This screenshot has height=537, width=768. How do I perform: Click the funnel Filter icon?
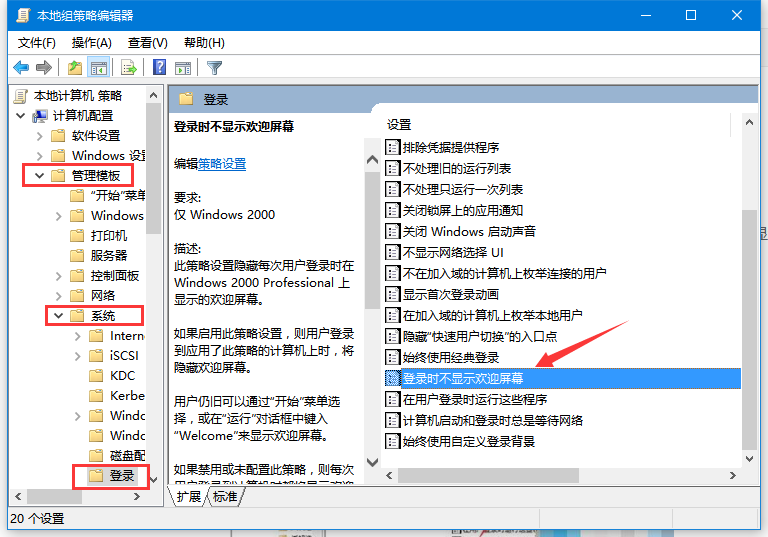[x=215, y=68]
